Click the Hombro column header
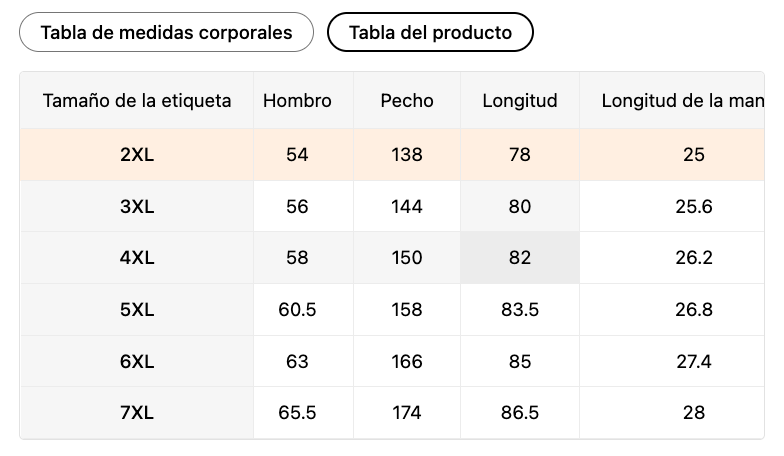784x456 pixels. (297, 100)
